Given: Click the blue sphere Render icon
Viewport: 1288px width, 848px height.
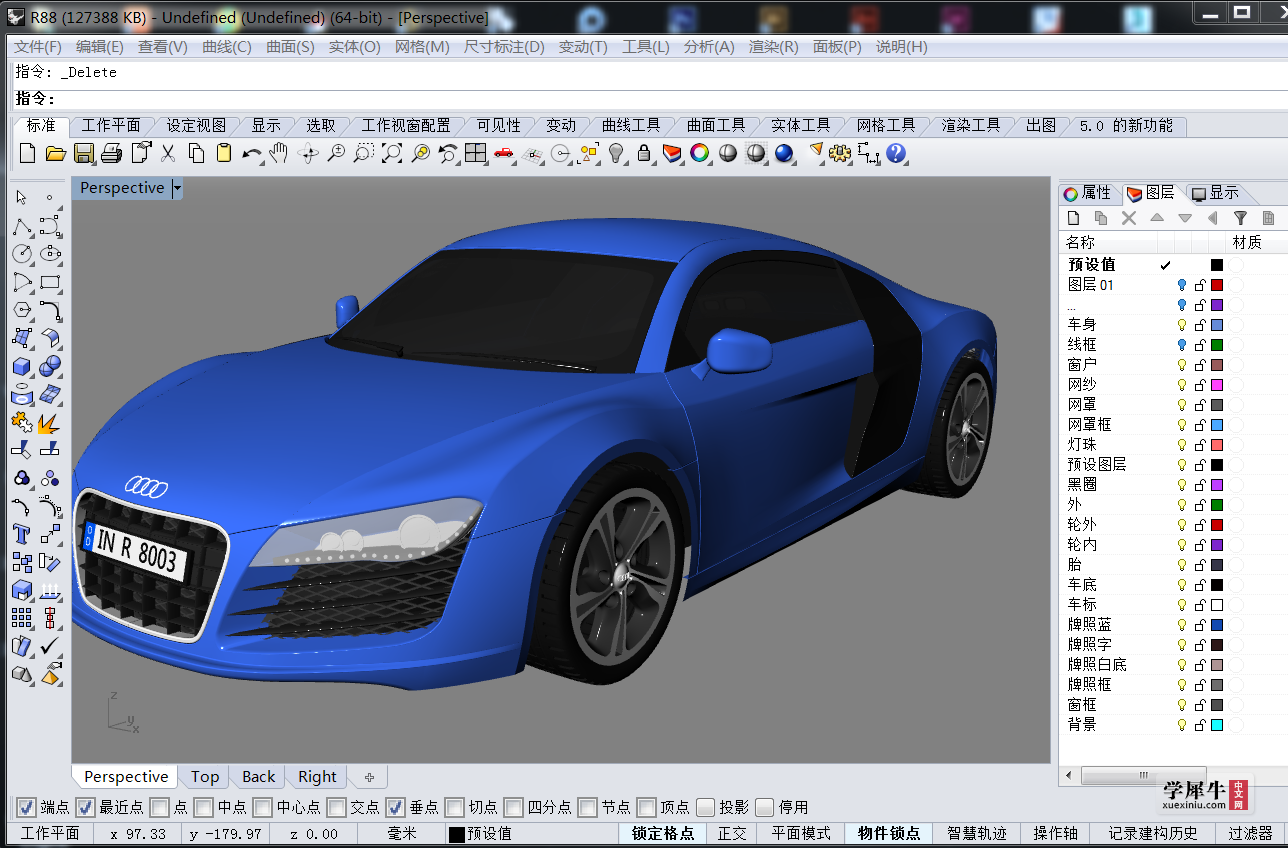Looking at the screenshot, I should click(x=784, y=153).
